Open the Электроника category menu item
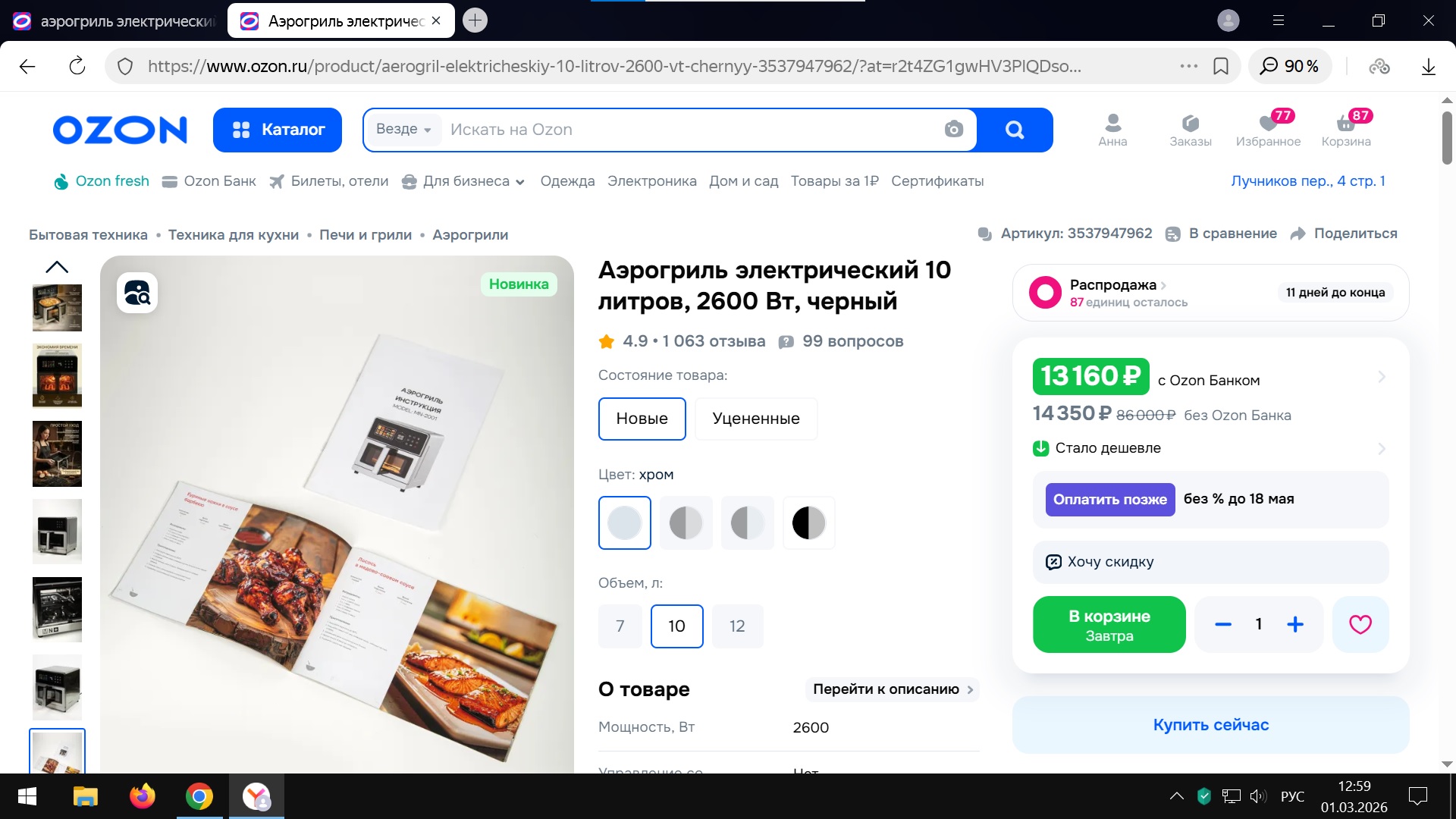Image resolution: width=1456 pixels, height=819 pixels. 651,181
